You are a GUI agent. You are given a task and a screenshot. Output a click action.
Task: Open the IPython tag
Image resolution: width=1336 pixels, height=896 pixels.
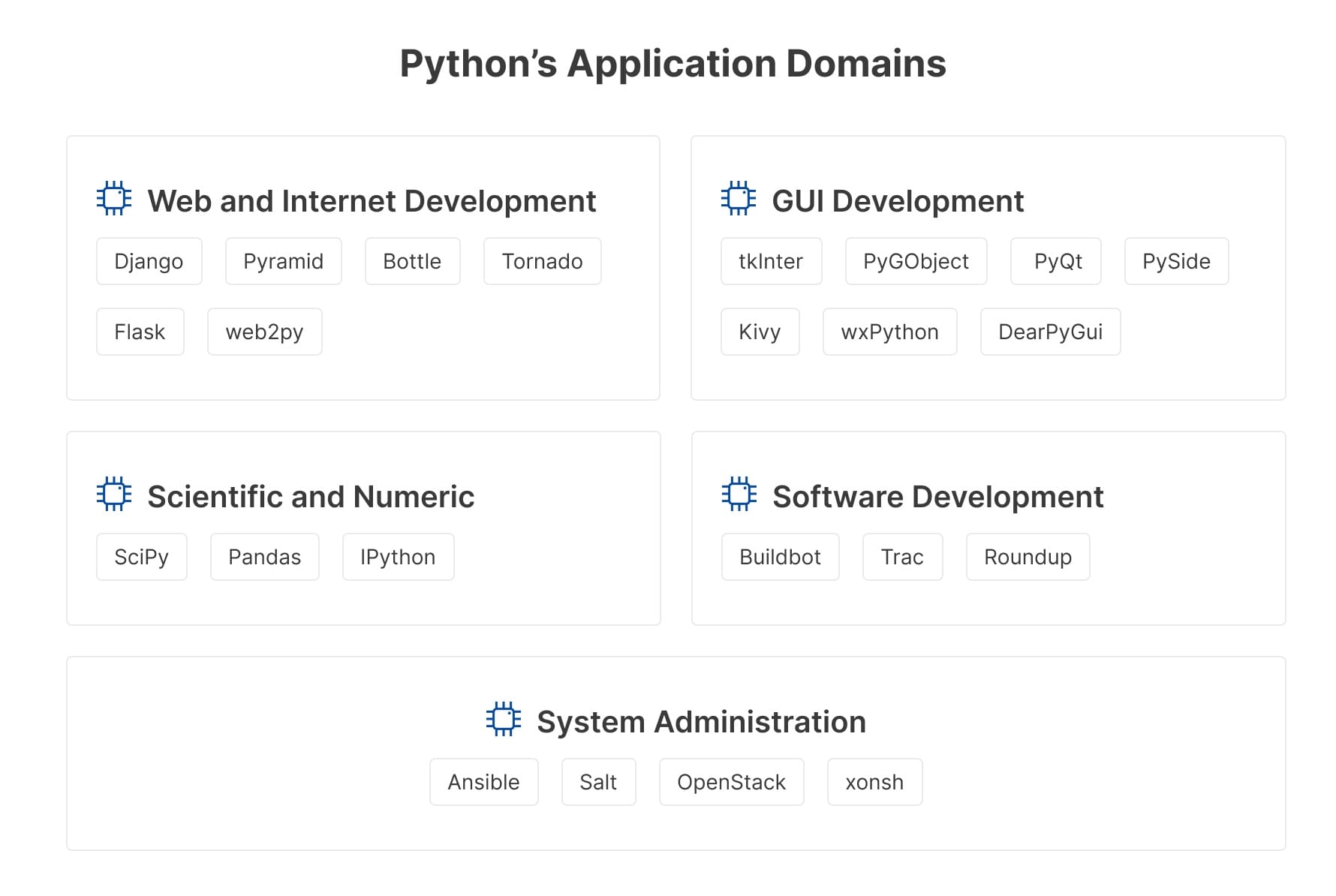[399, 557]
